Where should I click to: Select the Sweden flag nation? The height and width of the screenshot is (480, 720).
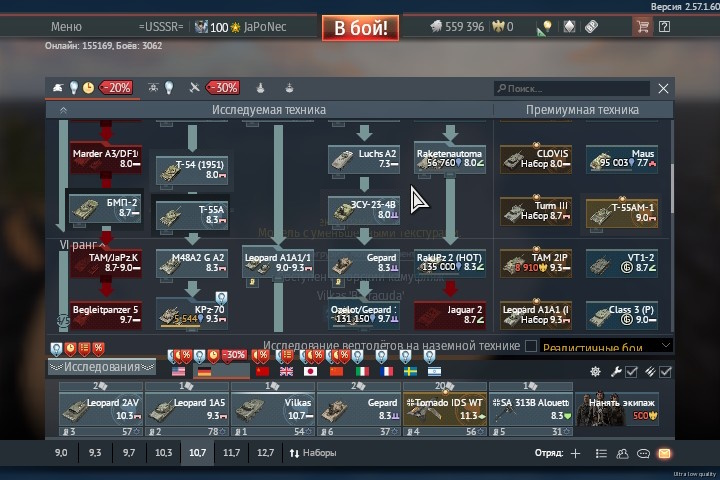pos(410,371)
